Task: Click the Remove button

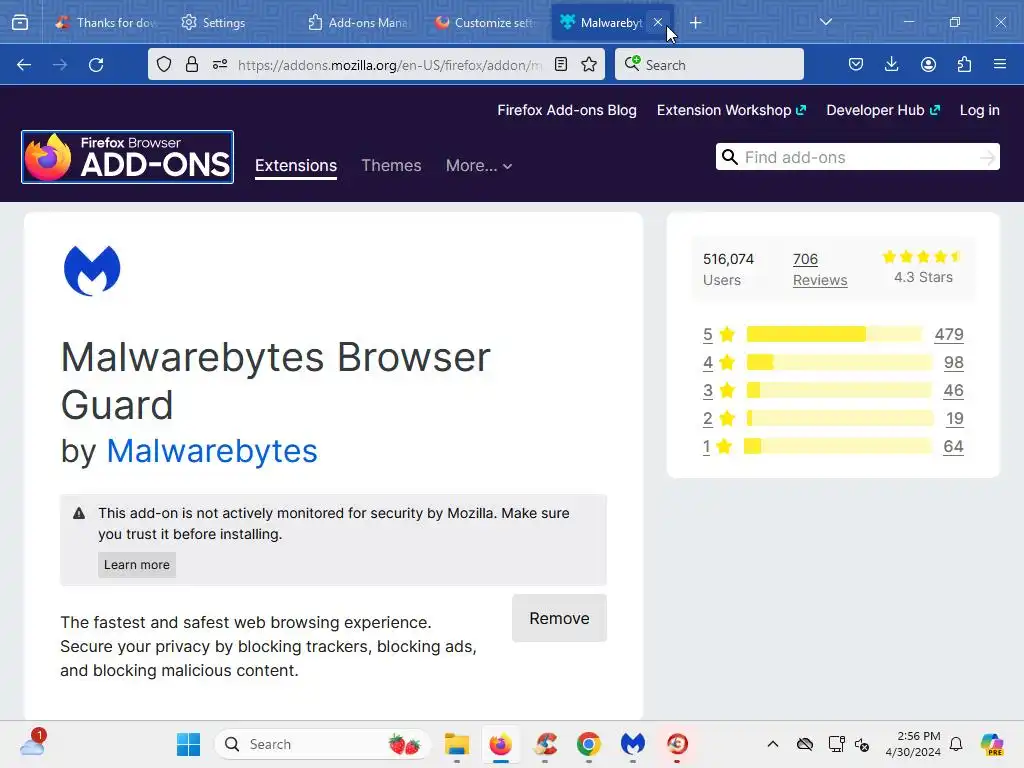Action: (559, 618)
